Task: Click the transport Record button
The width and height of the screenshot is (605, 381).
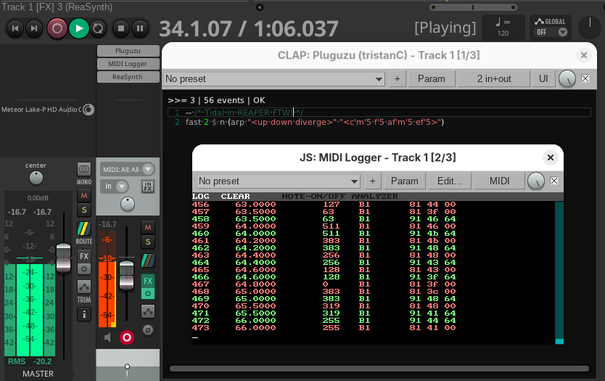Action: pos(57,28)
